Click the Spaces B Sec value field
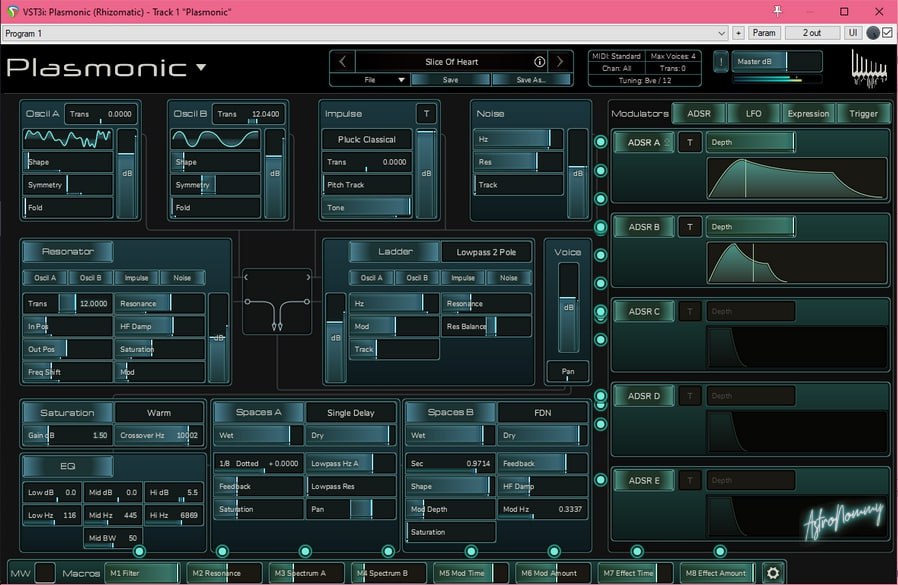Image resolution: width=898 pixels, height=585 pixels. [x=450, y=463]
